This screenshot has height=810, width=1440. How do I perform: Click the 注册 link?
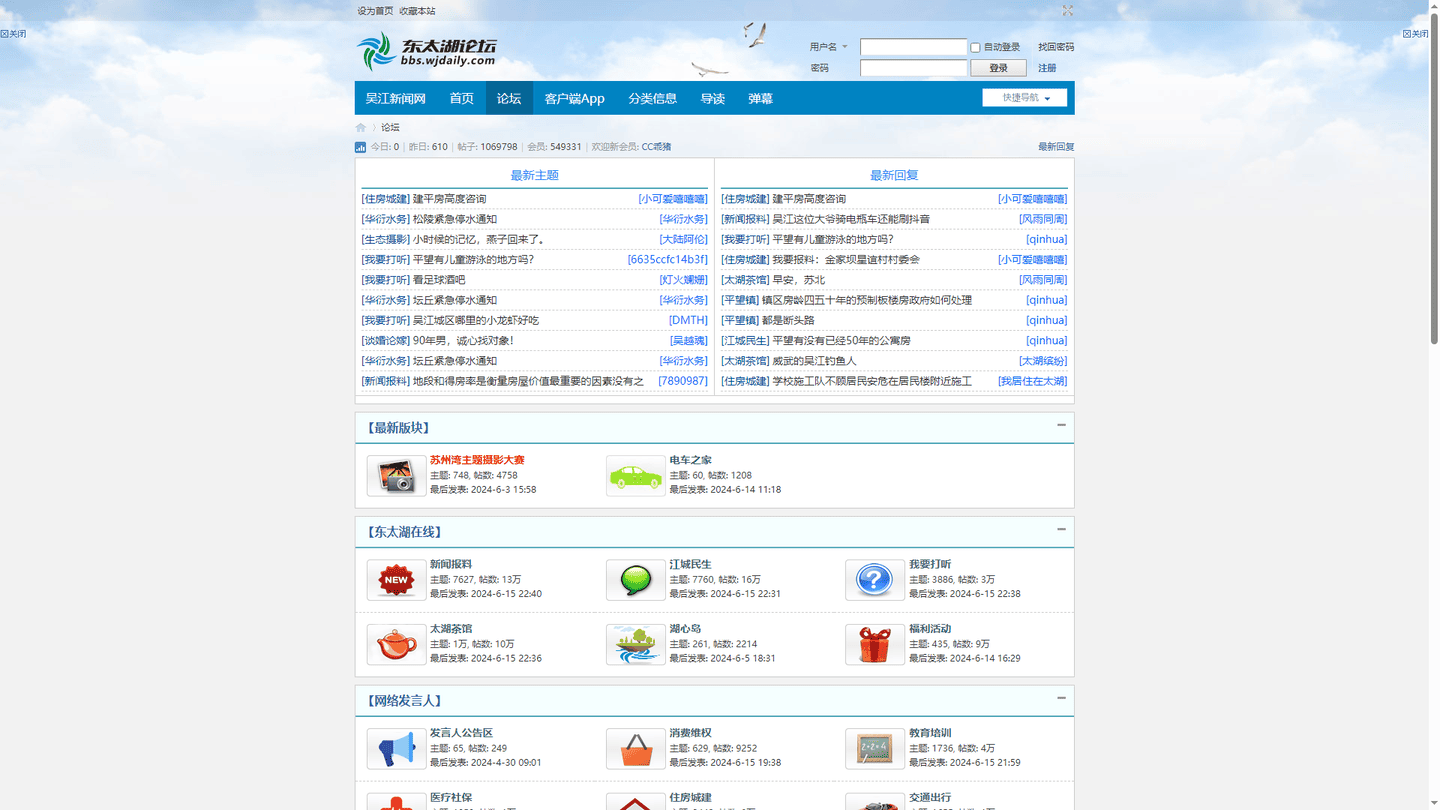pos(1047,68)
